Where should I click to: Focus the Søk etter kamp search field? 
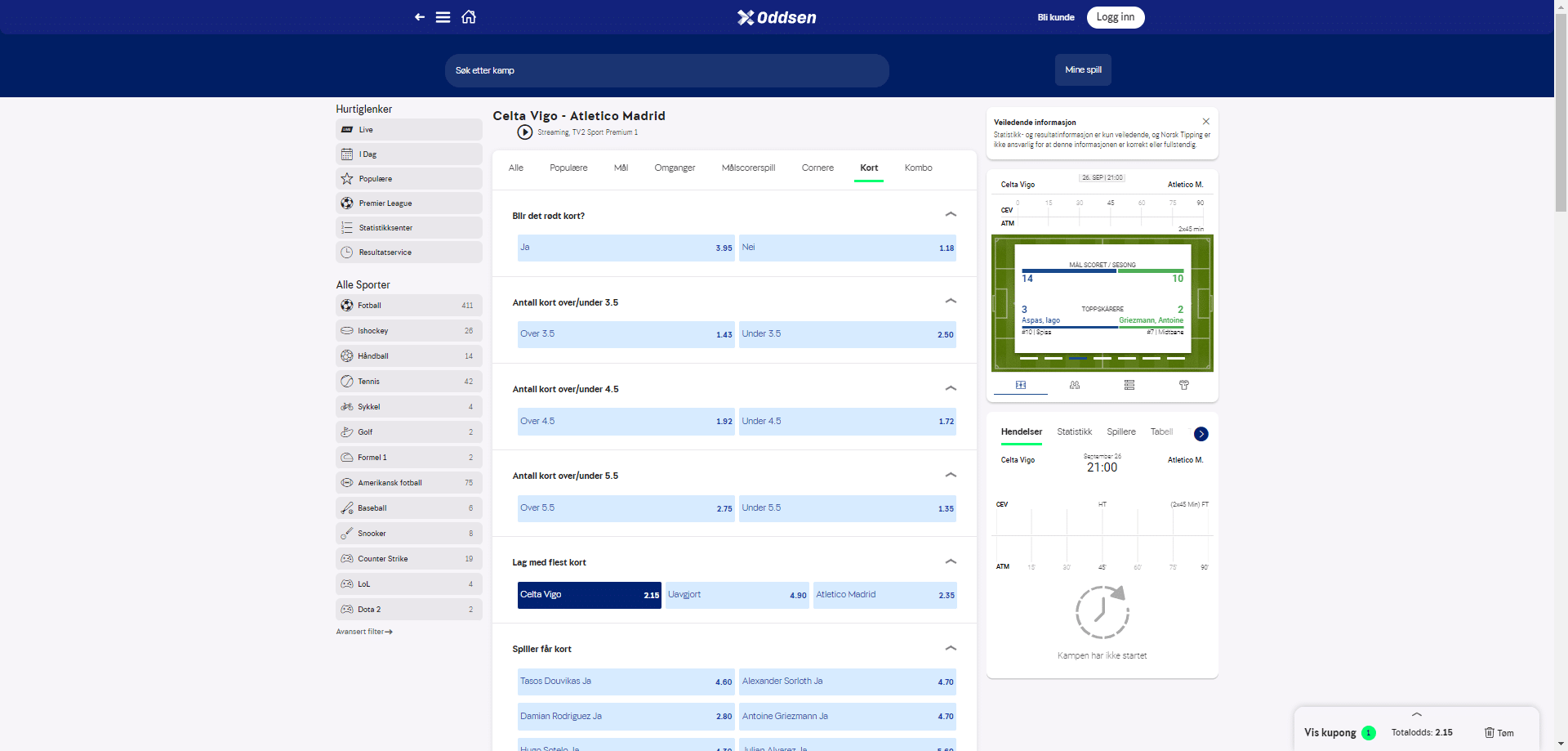coord(667,70)
